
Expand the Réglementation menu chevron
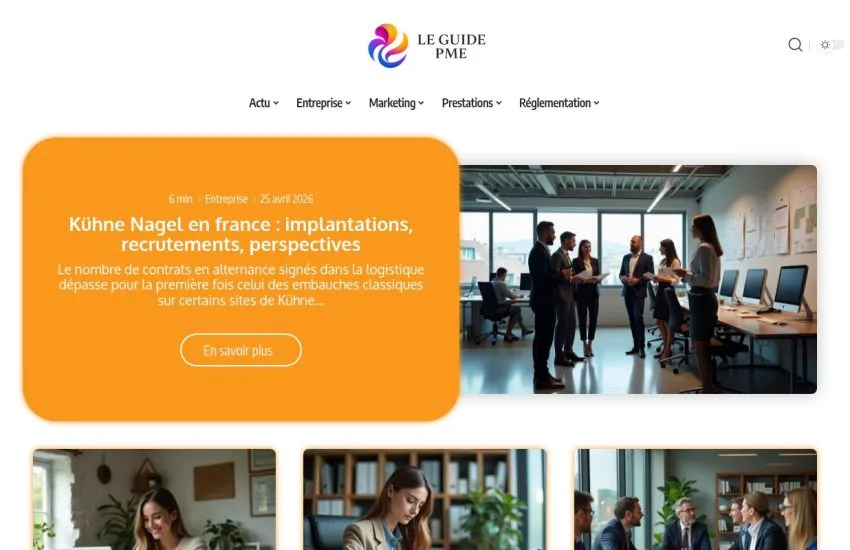pos(596,103)
